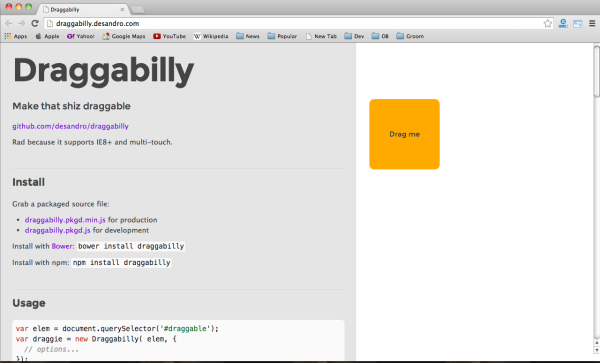Image resolution: width=600 pixels, height=363 pixels.
Task: Open the YouTube bookmark
Action: click(170, 36)
